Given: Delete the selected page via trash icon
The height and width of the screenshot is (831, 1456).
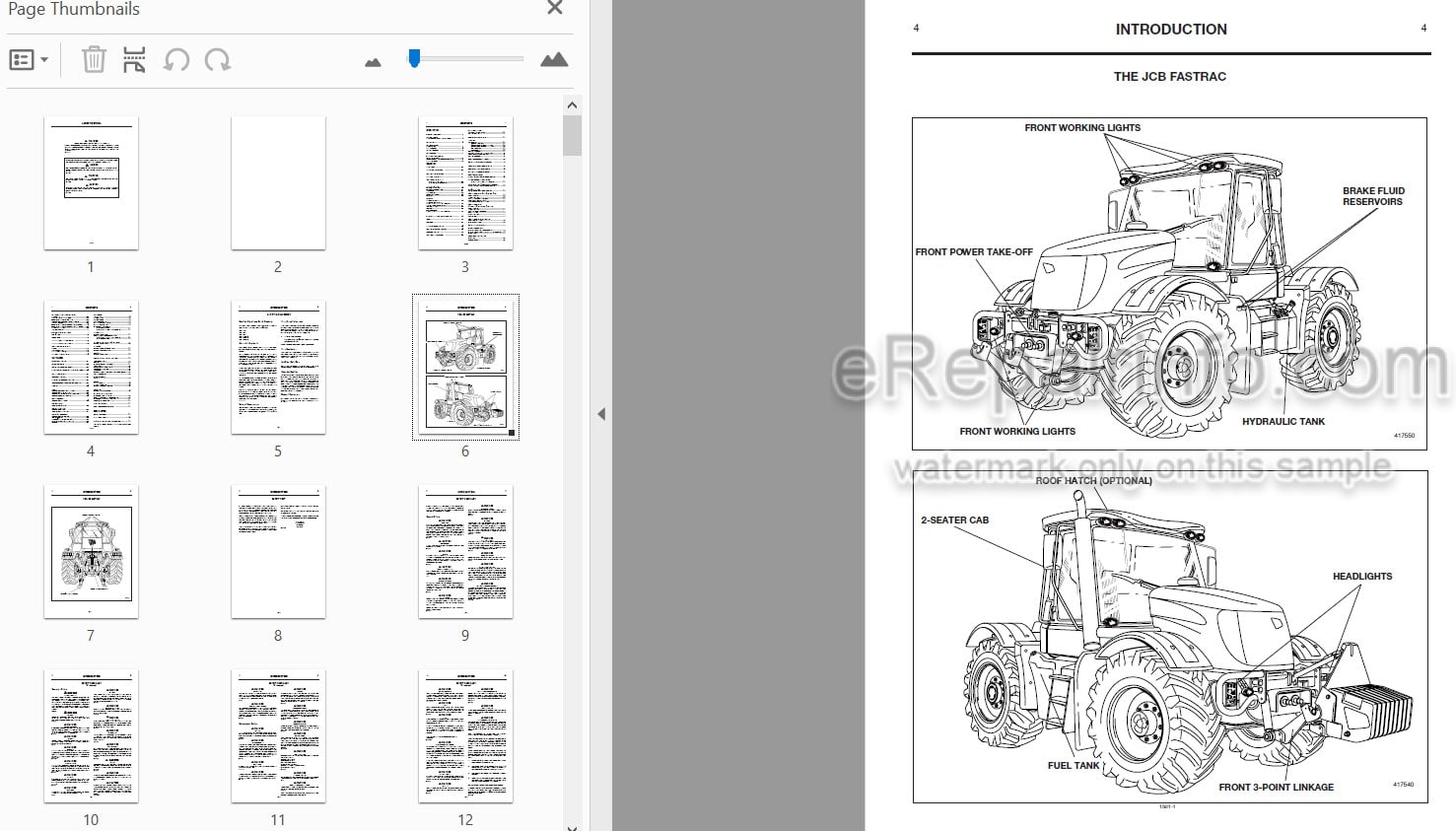Looking at the screenshot, I should [x=94, y=60].
